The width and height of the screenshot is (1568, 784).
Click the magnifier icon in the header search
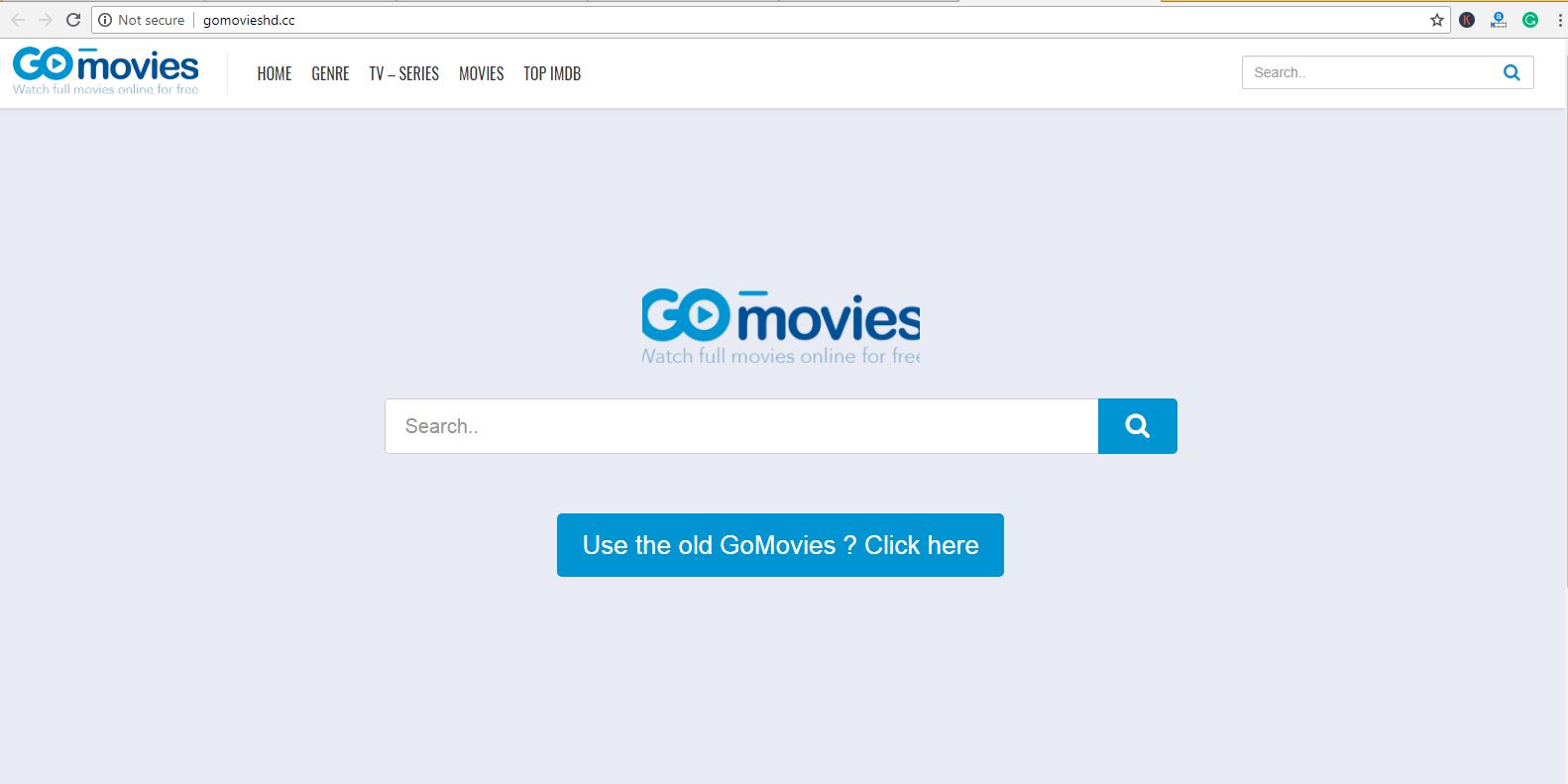(x=1512, y=72)
